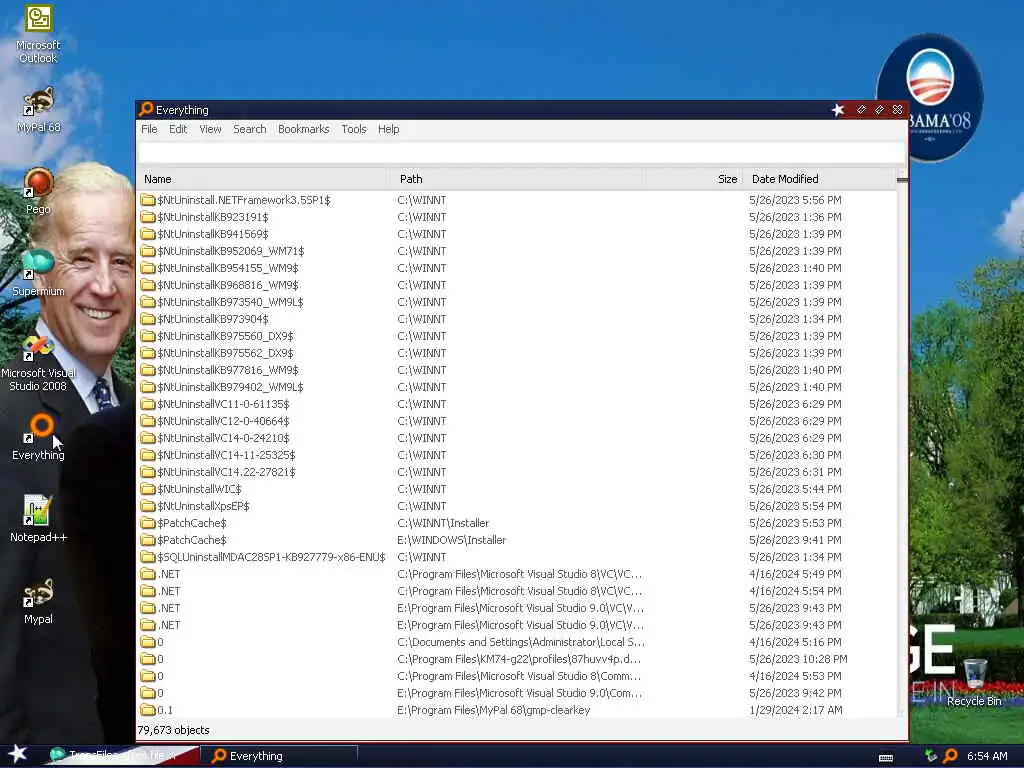This screenshot has width=1024, height=768.
Task: Select the Microsoft Visual Studio 2008 shortcut
Action: click(38, 363)
